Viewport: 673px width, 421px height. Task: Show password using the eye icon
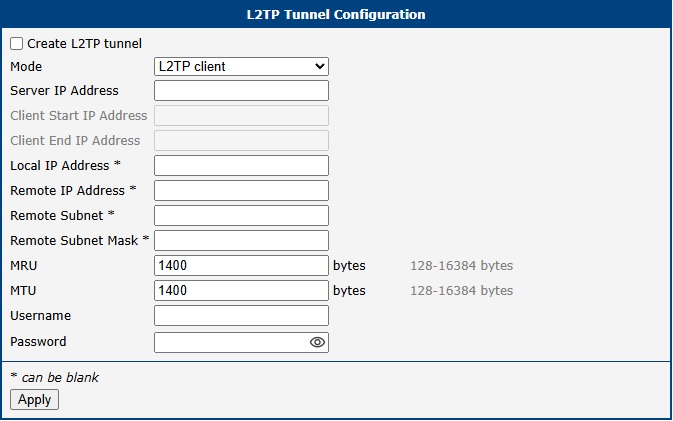click(x=317, y=342)
